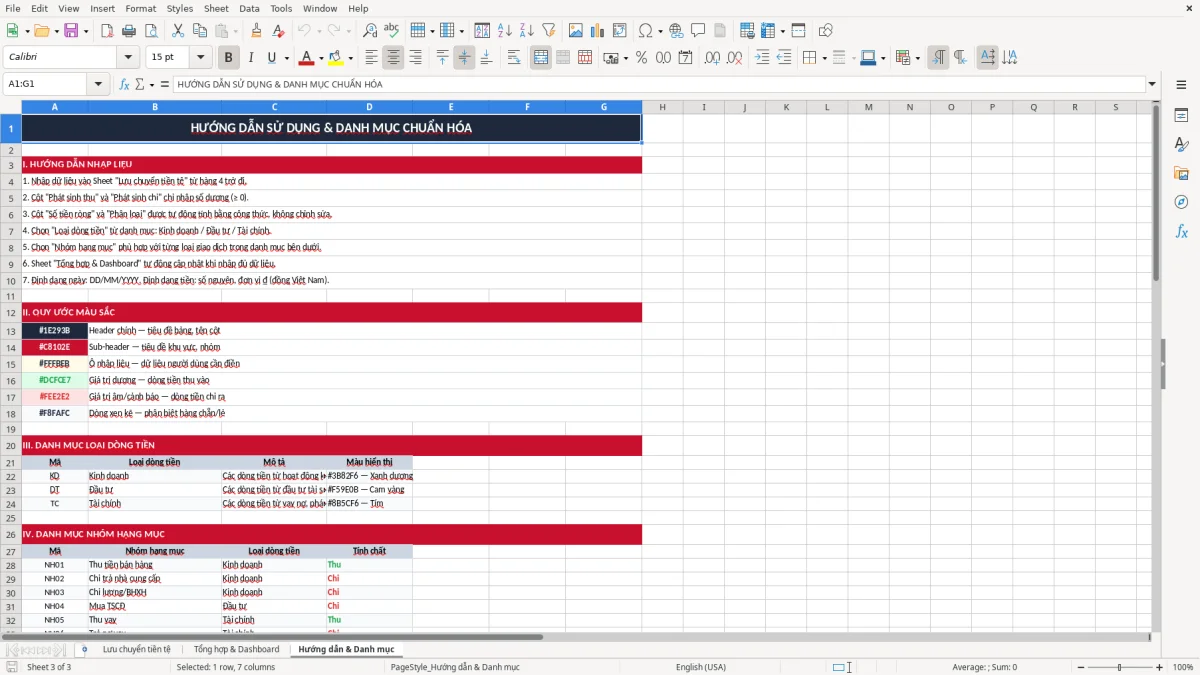1200x675 pixels.
Task: Click the Copy icon
Action: [200, 31]
